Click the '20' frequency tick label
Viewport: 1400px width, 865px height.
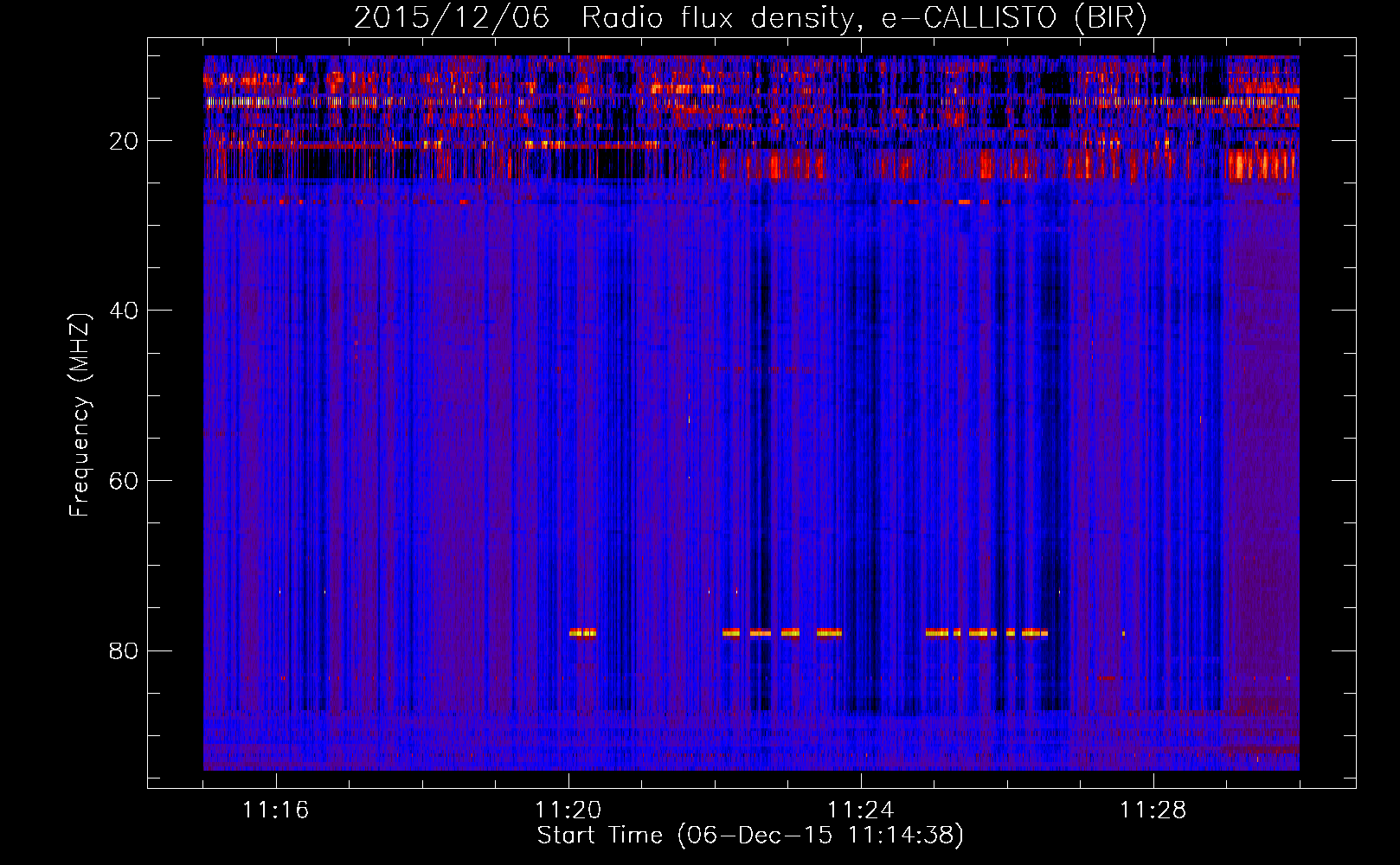125,141
